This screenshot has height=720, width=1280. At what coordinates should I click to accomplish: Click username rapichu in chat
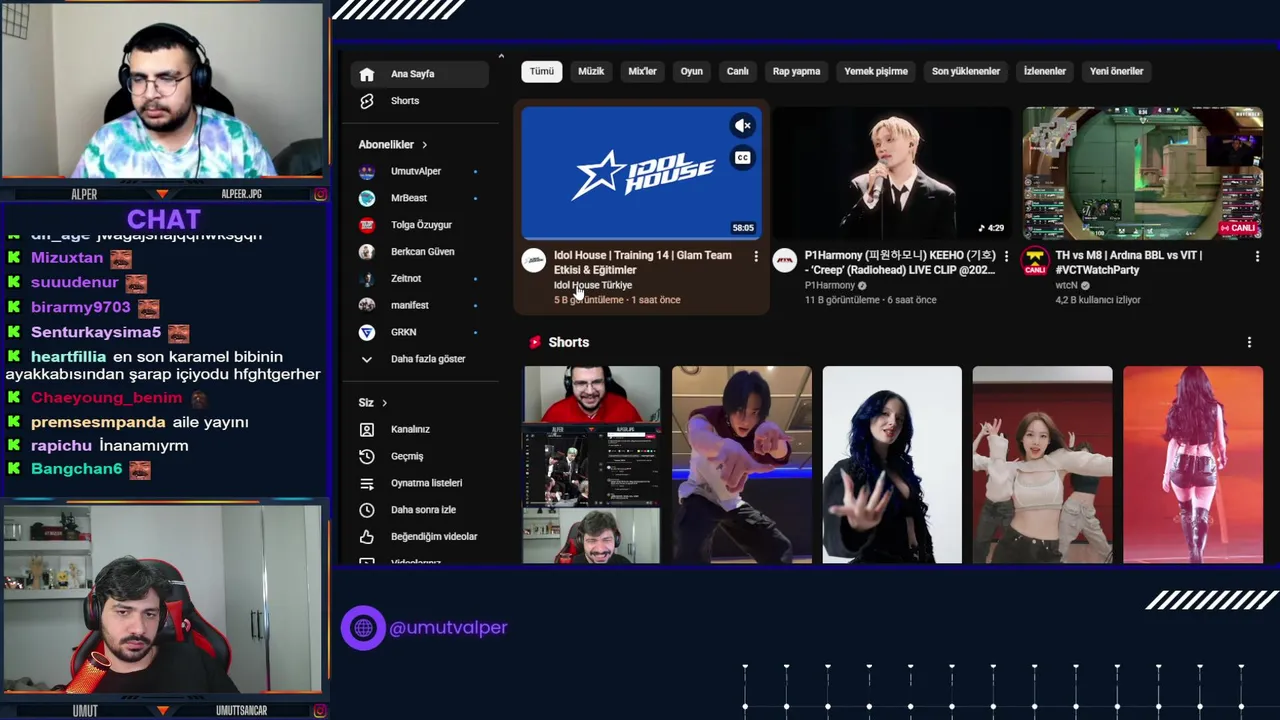click(x=61, y=446)
